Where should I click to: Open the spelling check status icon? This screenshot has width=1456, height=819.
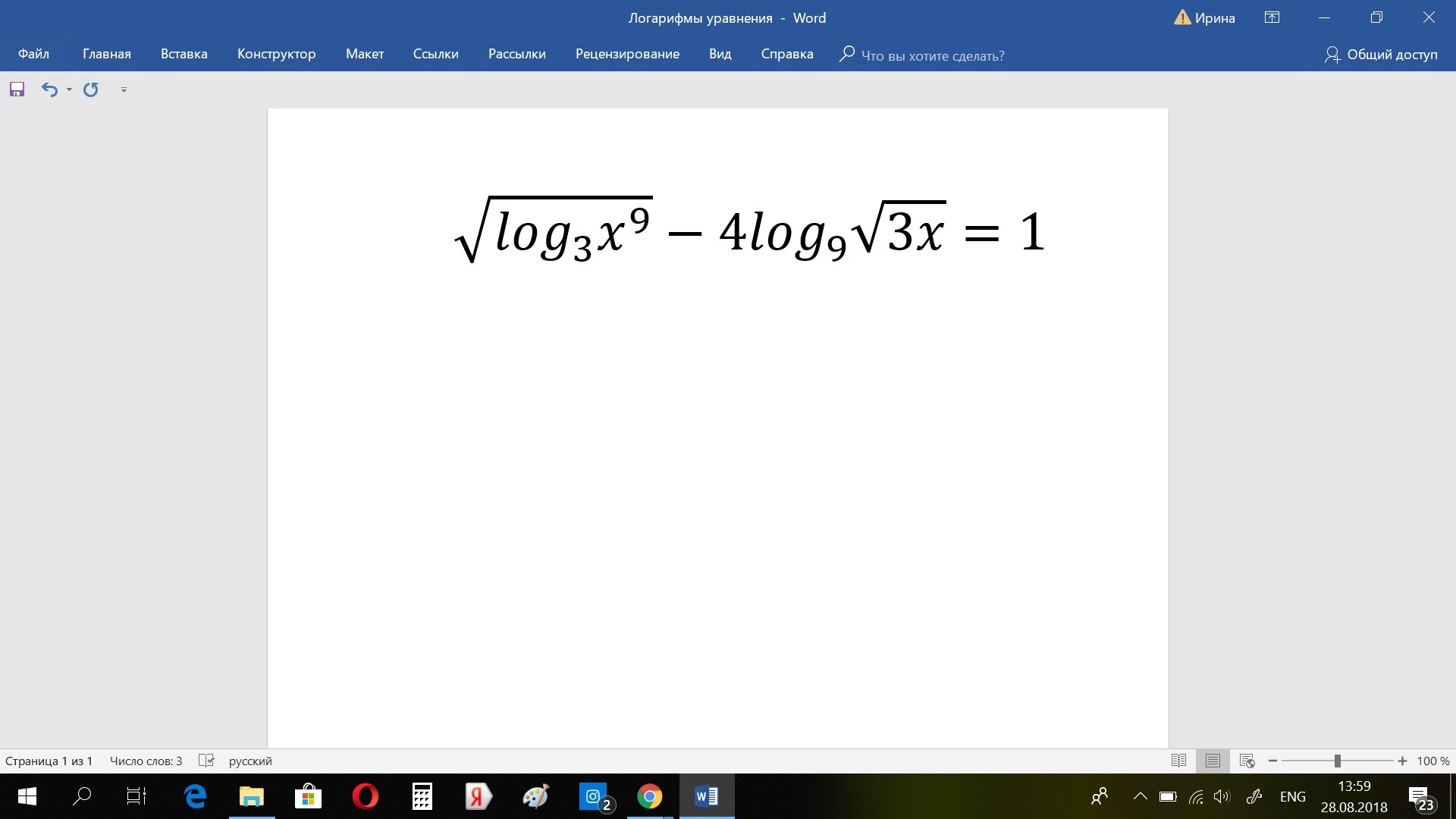click(206, 761)
